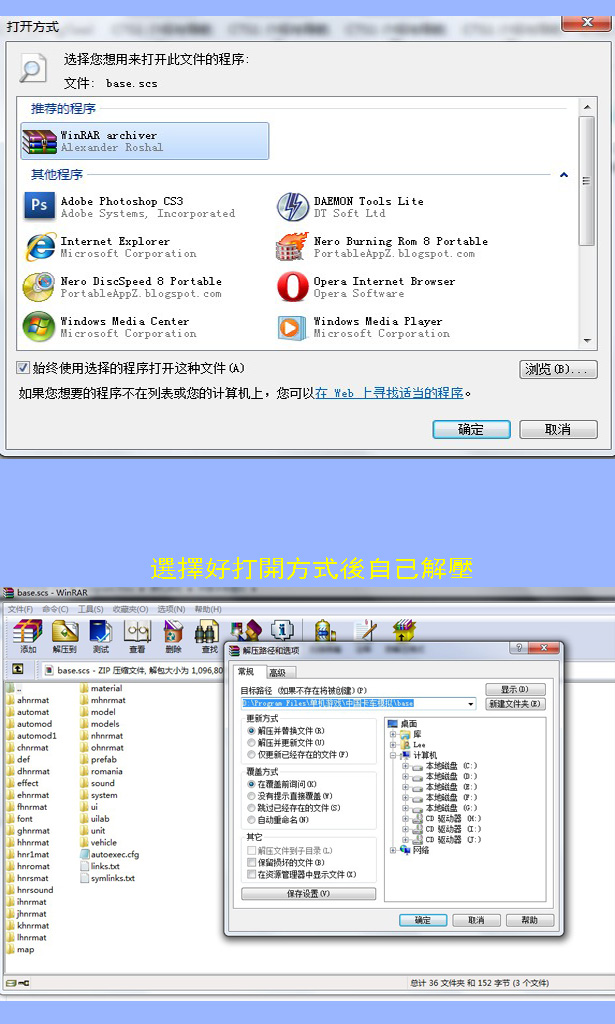The height and width of the screenshot is (1024, 615).
Task: Click WinRAR toolbar 解压到 (Extract To) icon
Action: [65, 637]
